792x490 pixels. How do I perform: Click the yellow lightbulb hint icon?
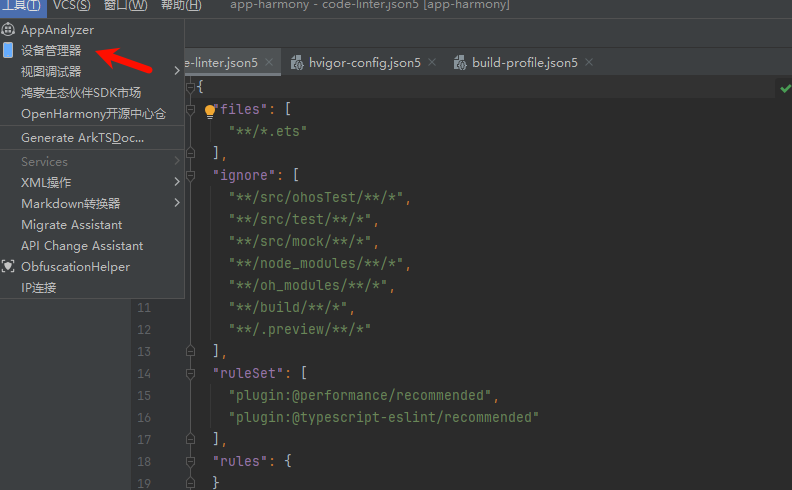coord(210,111)
